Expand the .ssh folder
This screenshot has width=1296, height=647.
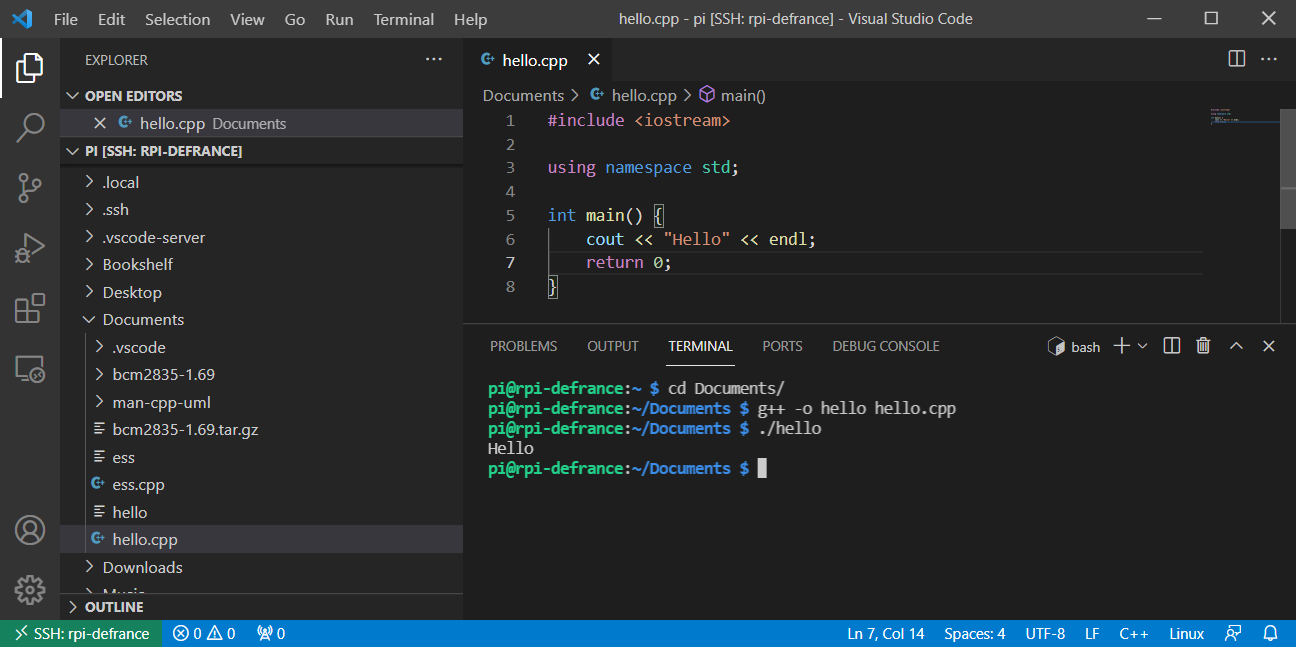click(261, 210)
